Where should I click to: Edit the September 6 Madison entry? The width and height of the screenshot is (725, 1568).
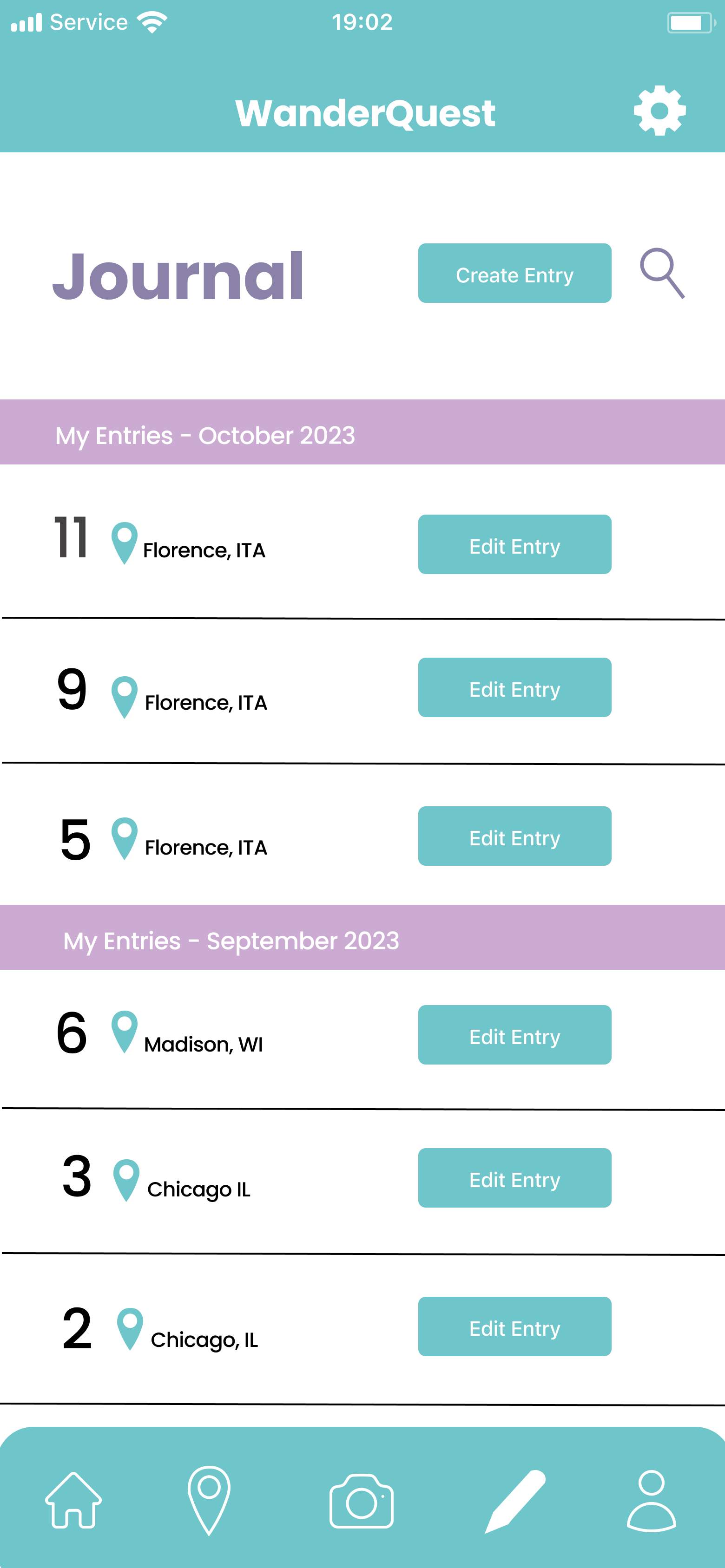click(515, 1035)
